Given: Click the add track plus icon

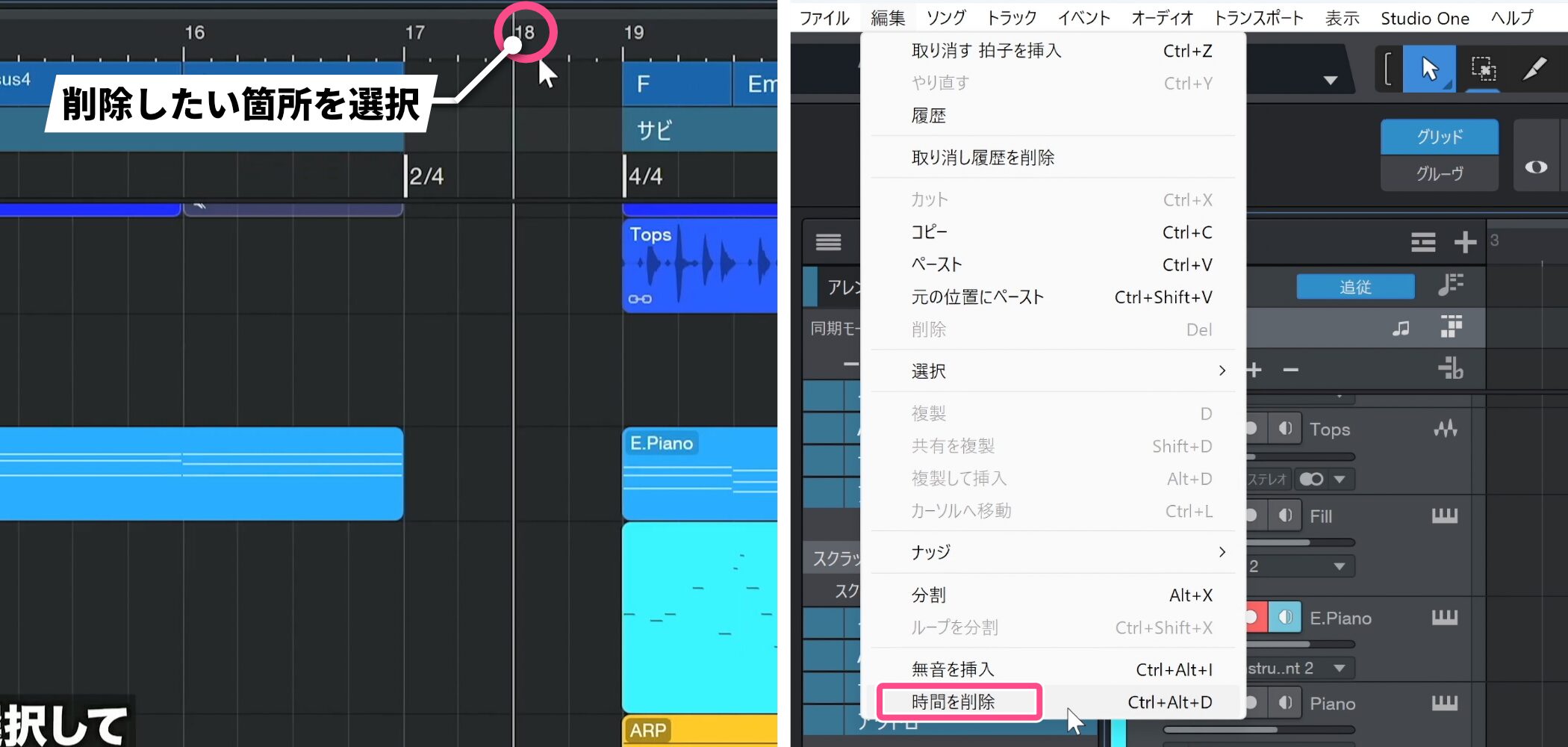Looking at the screenshot, I should [x=1465, y=242].
